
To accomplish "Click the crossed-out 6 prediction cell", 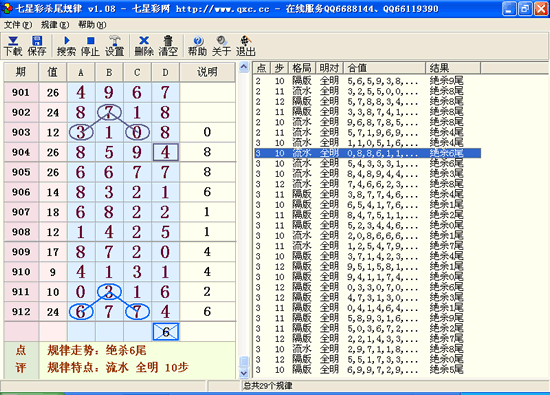I will (x=166, y=332).
